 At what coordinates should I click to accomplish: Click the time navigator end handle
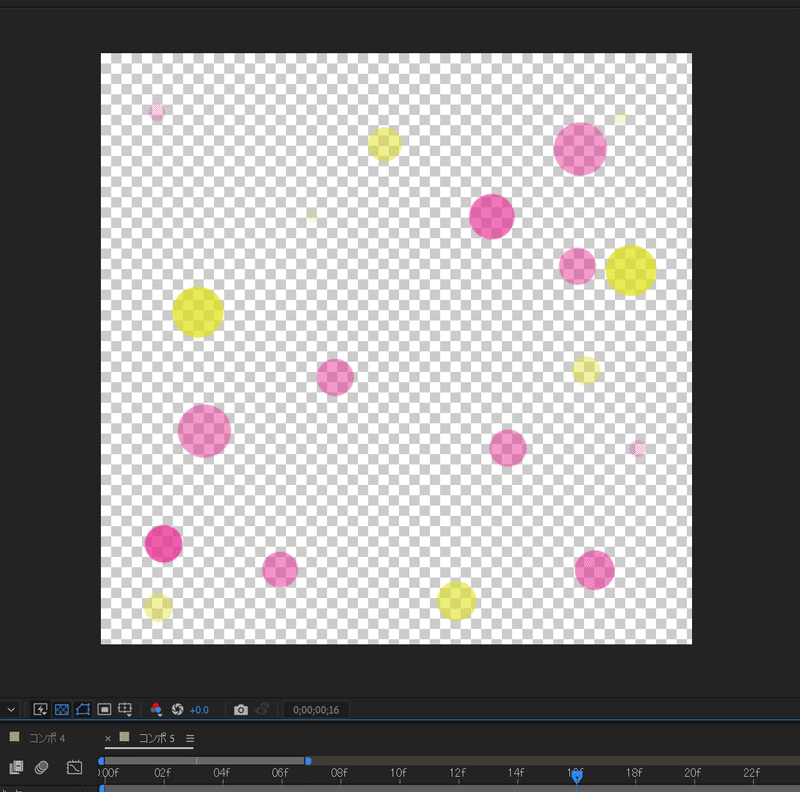point(308,761)
